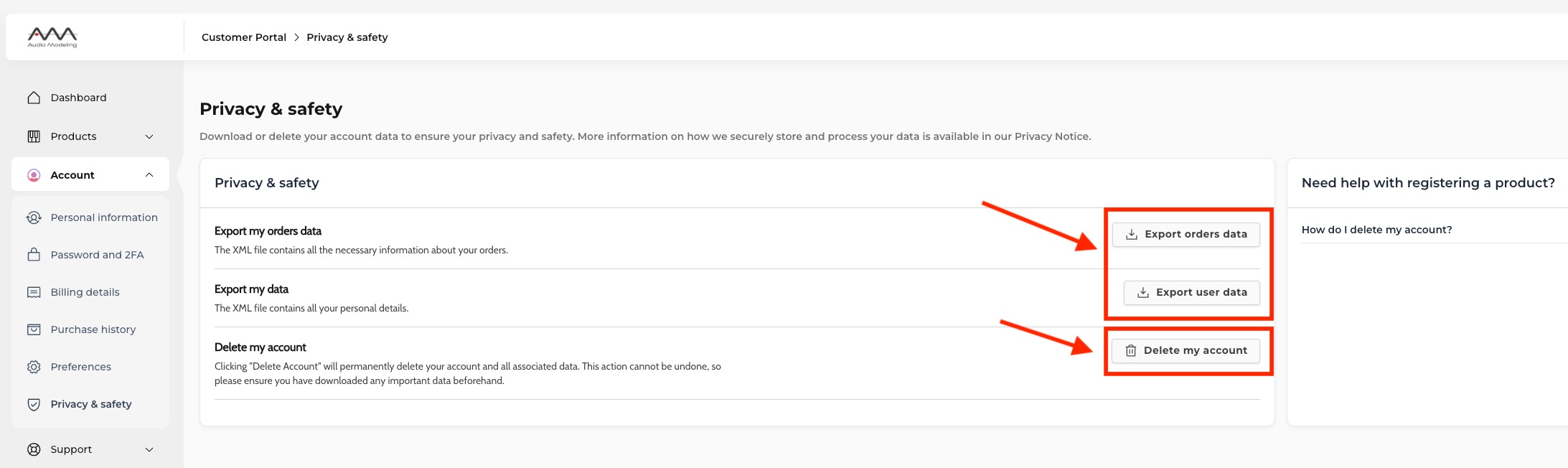The height and width of the screenshot is (468, 1568).
Task: Click the Support lifebuoy icon
Action: 34,449
